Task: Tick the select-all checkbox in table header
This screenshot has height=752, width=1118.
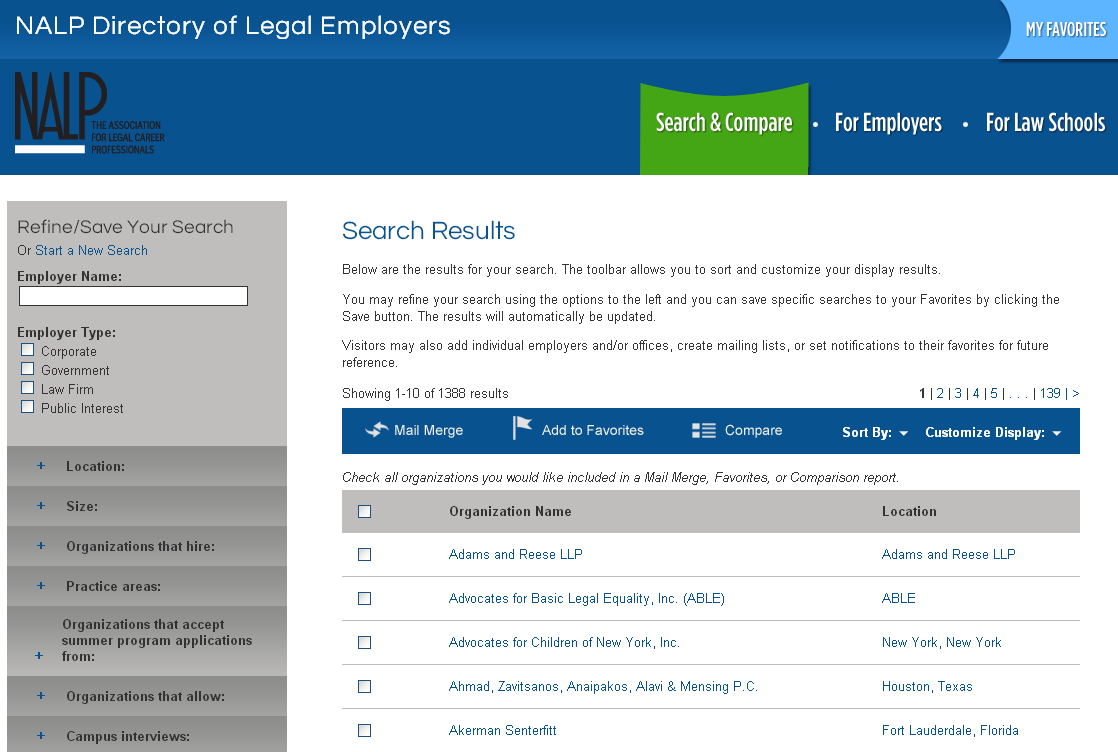Action: [364, 511]
